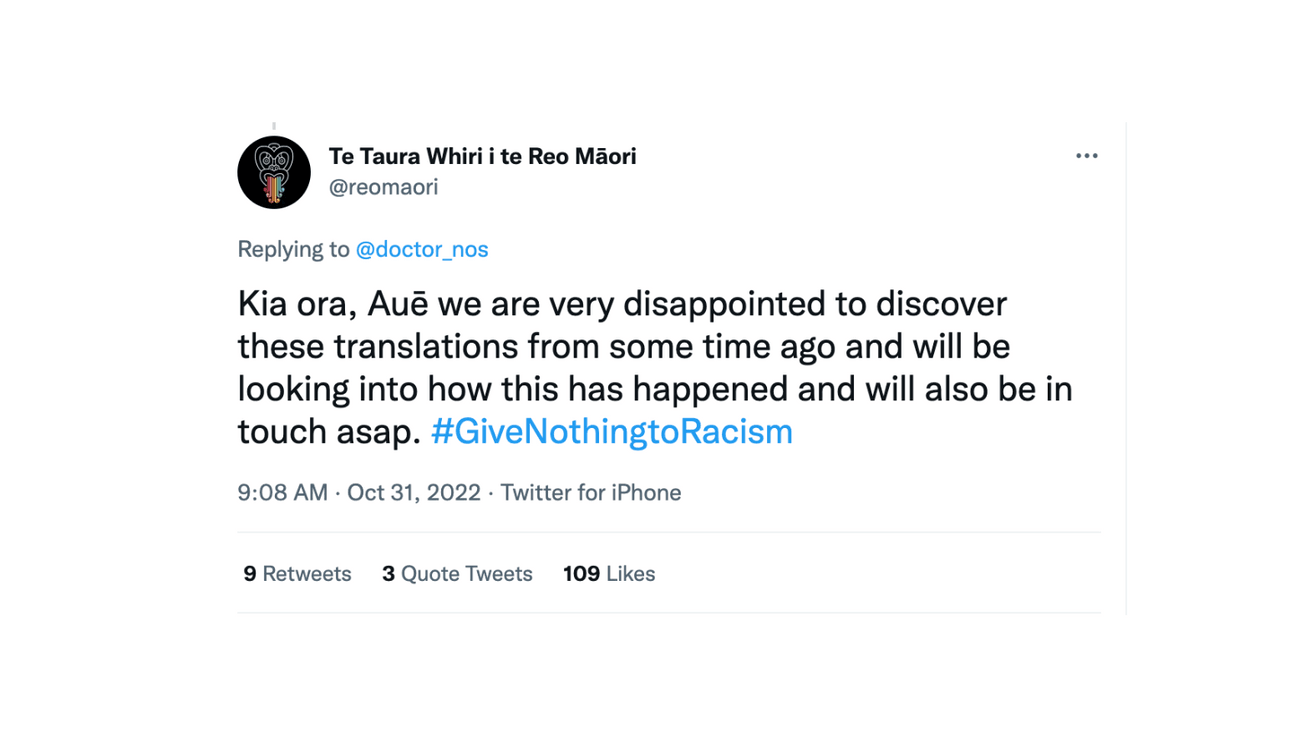Click the @reomaori handle
This screenshot has width=1290, height=734.
[x=383, y=187]
